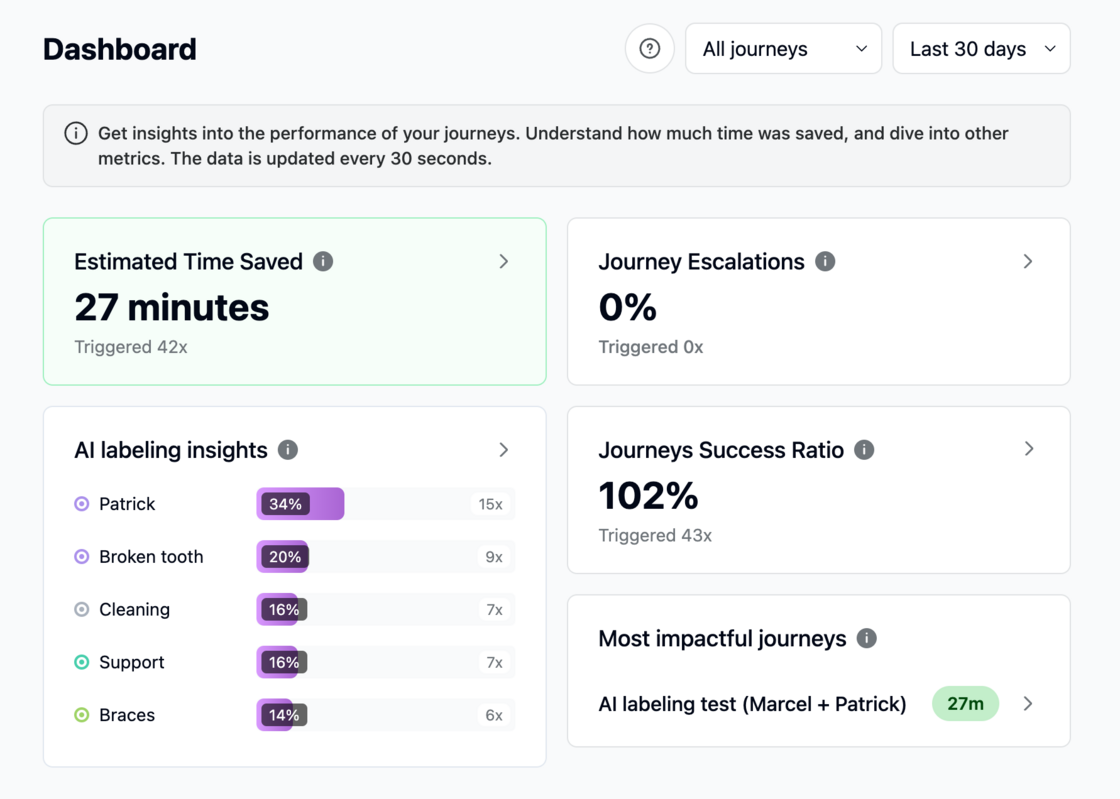Click info icon beside Journeys Success Ratio

pos(864,450)
